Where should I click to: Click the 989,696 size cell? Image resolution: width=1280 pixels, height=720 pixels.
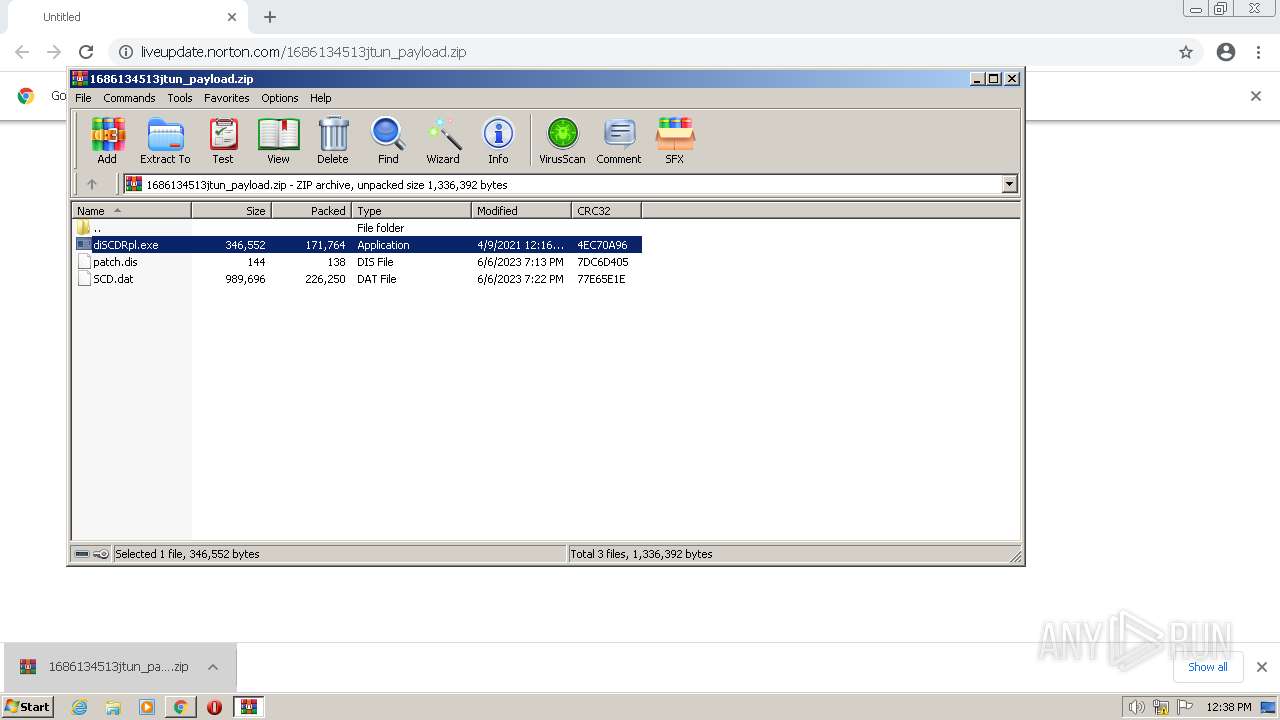coord(245,279)
